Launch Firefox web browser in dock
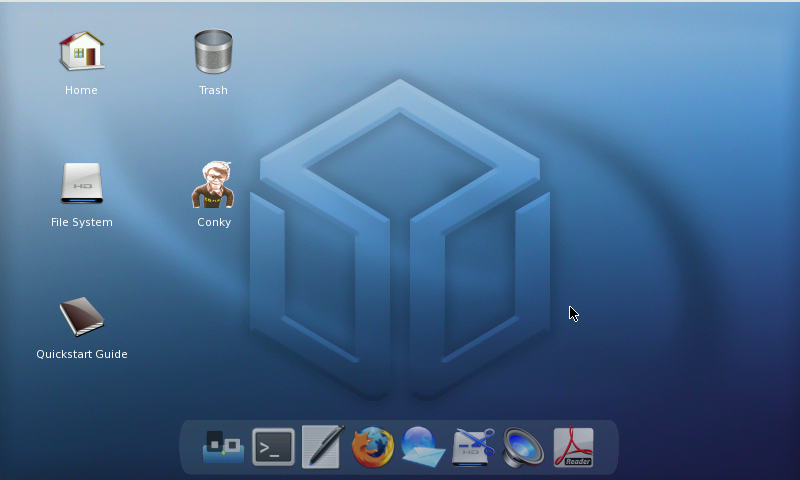 click(x=373, y=447)
